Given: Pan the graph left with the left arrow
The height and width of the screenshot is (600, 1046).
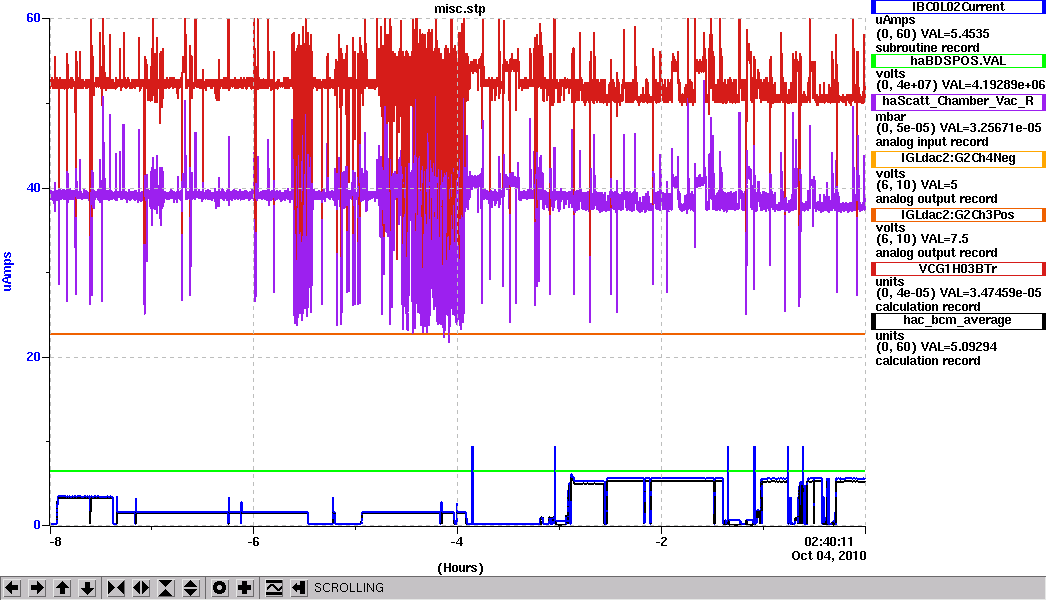Looking at the screenshot, I should [12, 588].
